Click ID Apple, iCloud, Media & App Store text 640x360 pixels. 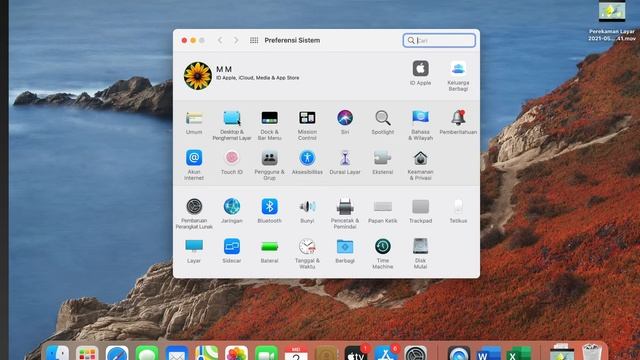(258, 78)
